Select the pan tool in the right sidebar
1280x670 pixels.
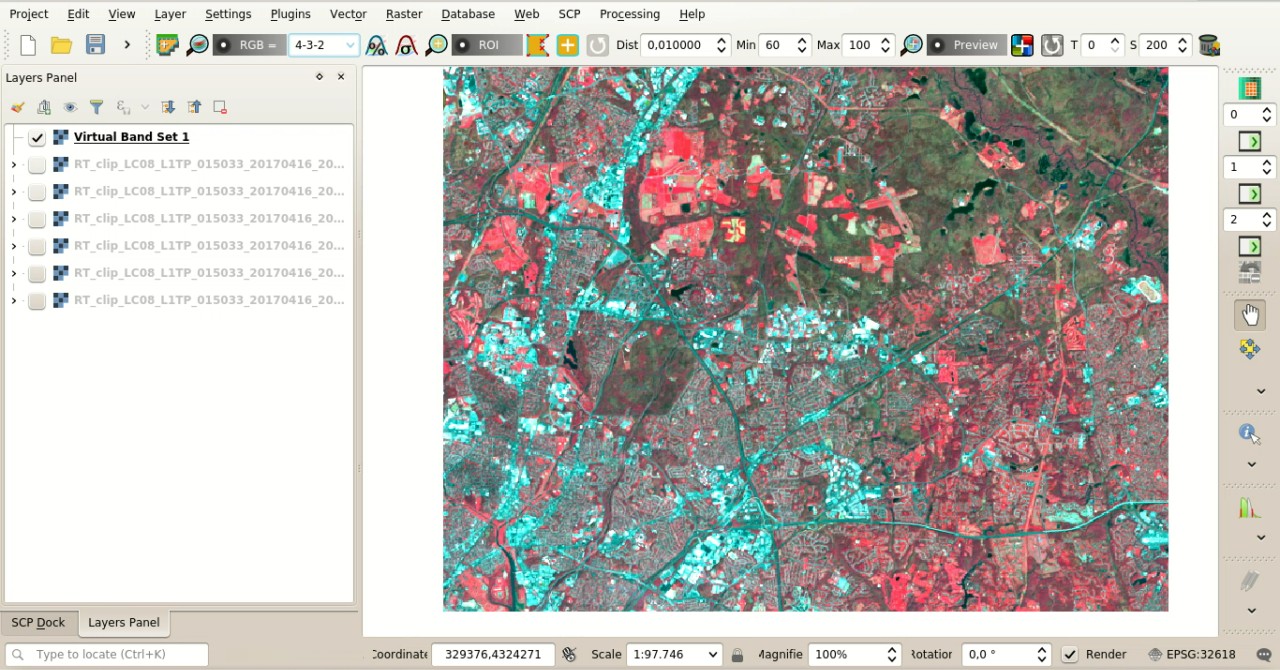pos(1249,314)
